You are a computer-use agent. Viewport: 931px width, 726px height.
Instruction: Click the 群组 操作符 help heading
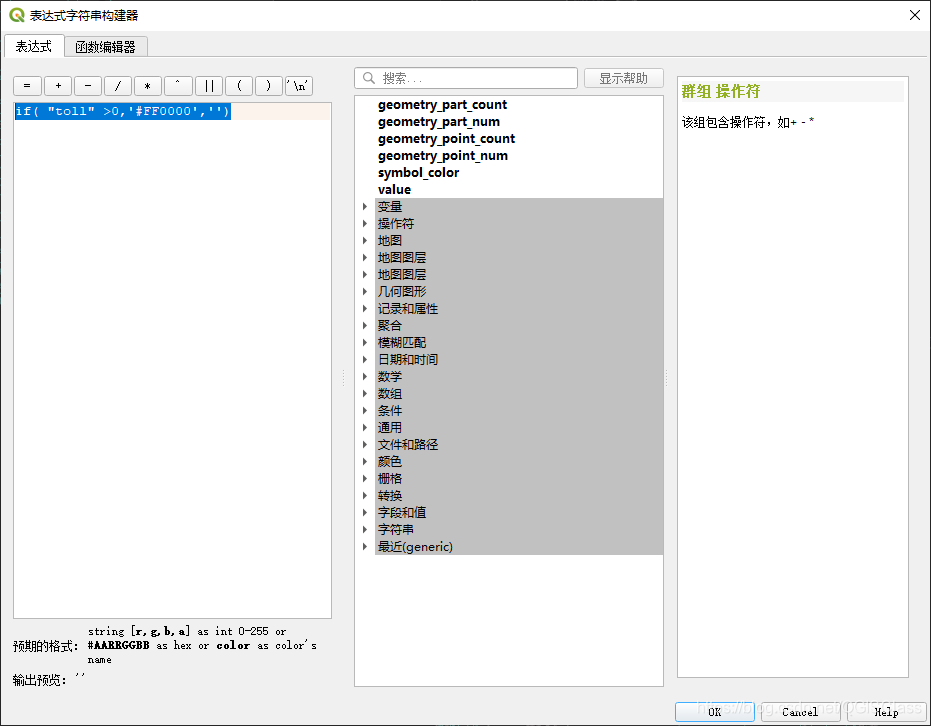point(721,91)
